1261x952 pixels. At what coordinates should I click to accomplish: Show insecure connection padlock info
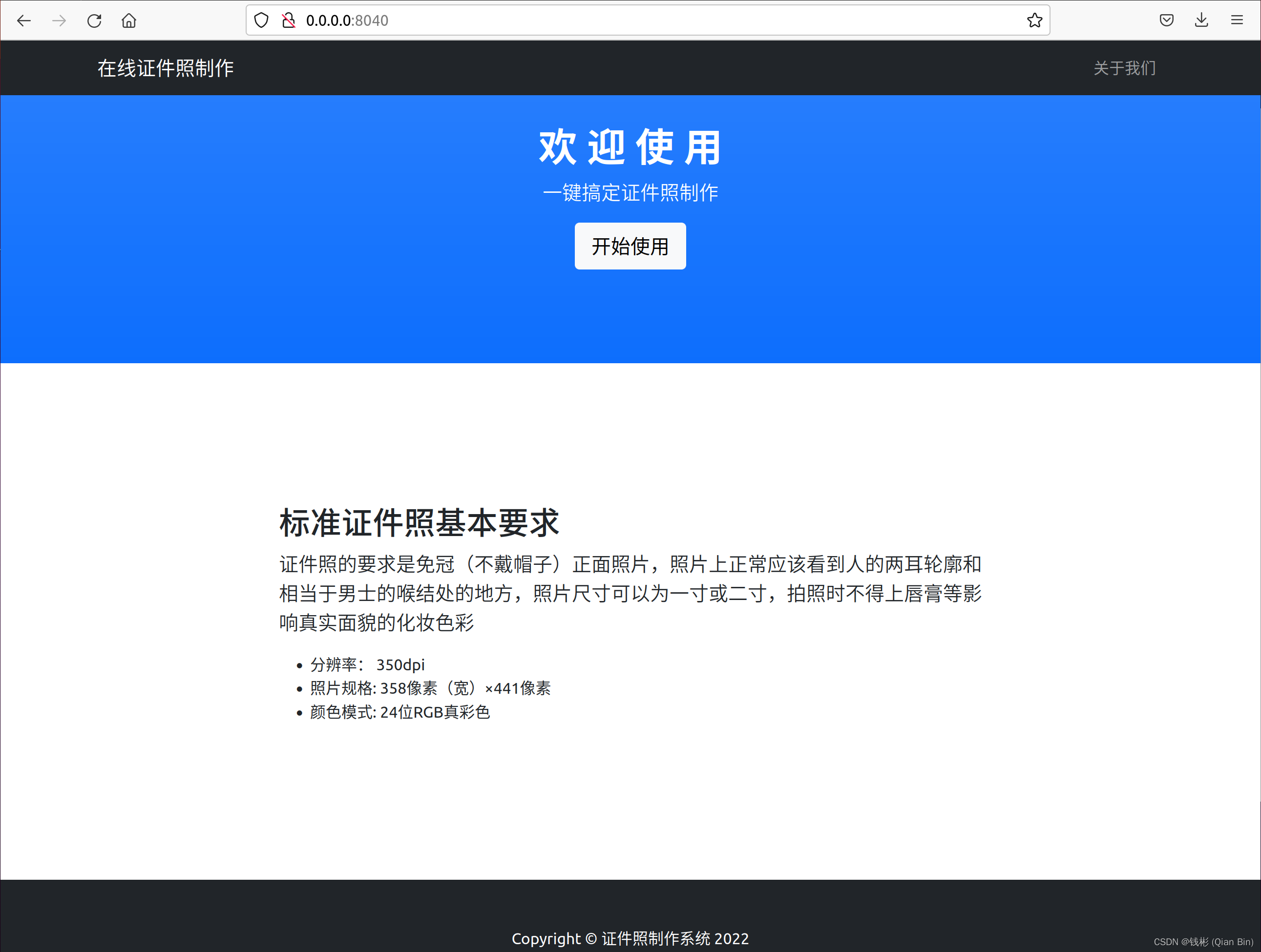289,21
